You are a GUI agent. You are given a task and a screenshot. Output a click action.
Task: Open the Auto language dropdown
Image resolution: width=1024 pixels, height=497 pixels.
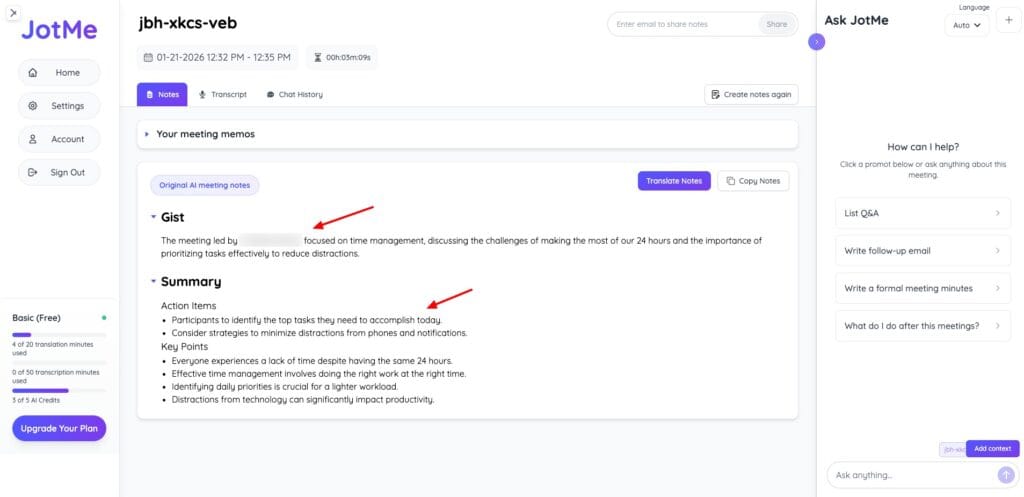tap(967, 25)
